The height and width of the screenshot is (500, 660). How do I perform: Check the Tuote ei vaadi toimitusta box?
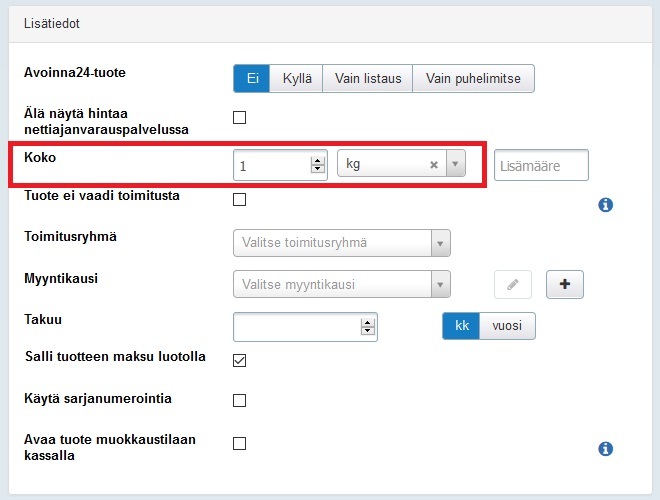pyautogui.click(x=239, y=199)
